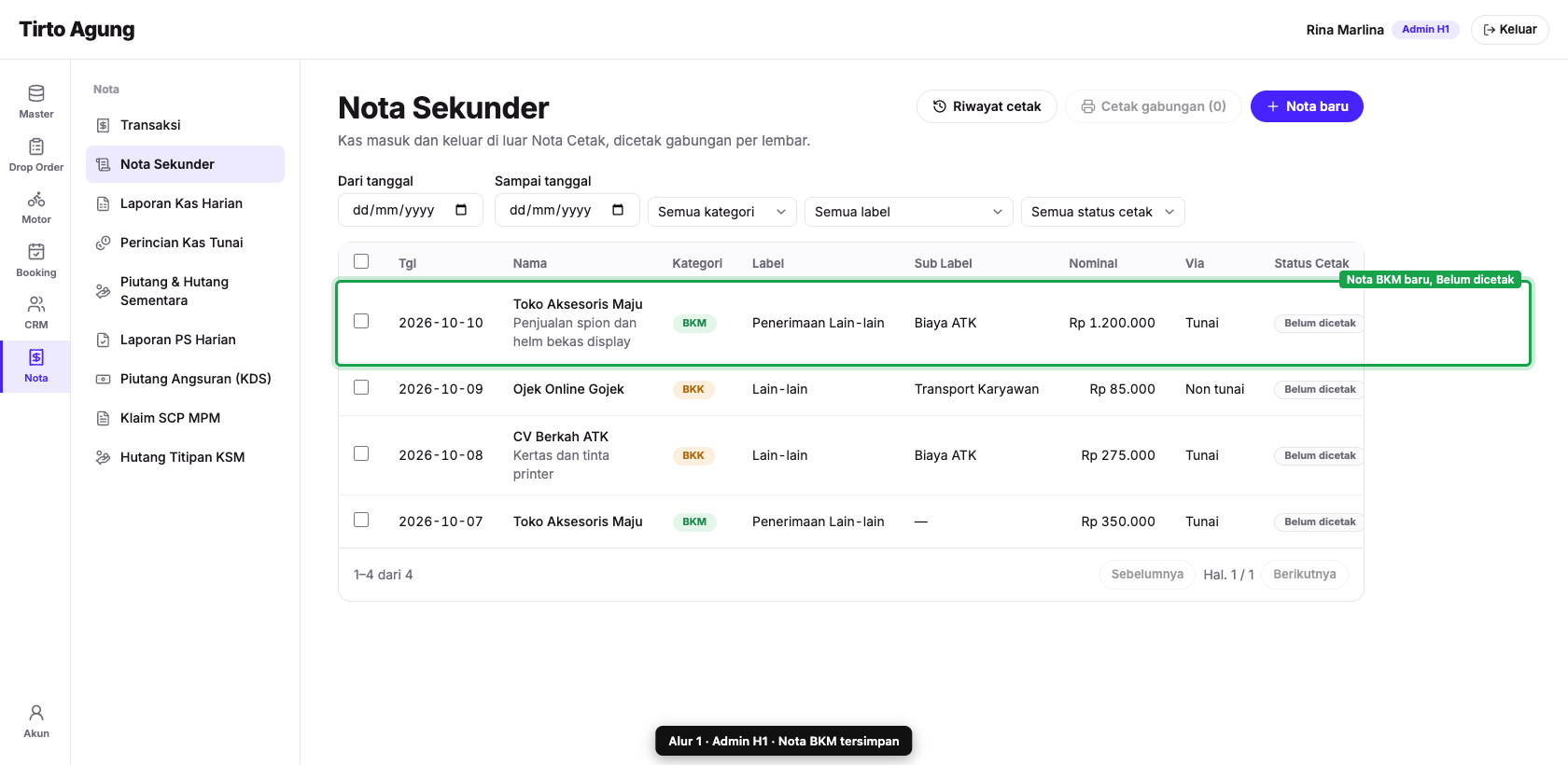This screenshot has width=1568, height=765.
Task: Expand the Semua kategori dropdown
Action: pyautogui.click(x=722, y=212)
